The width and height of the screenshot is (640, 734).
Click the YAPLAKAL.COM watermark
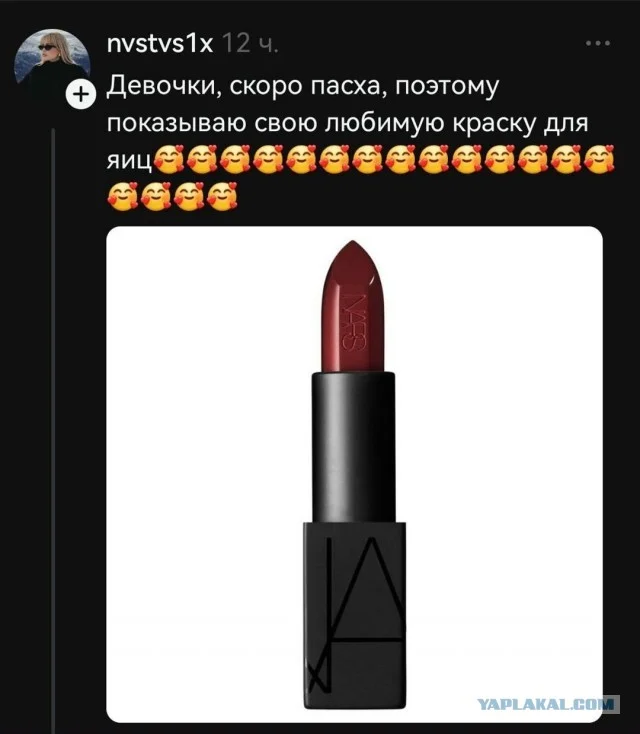[x=547, y=704]
